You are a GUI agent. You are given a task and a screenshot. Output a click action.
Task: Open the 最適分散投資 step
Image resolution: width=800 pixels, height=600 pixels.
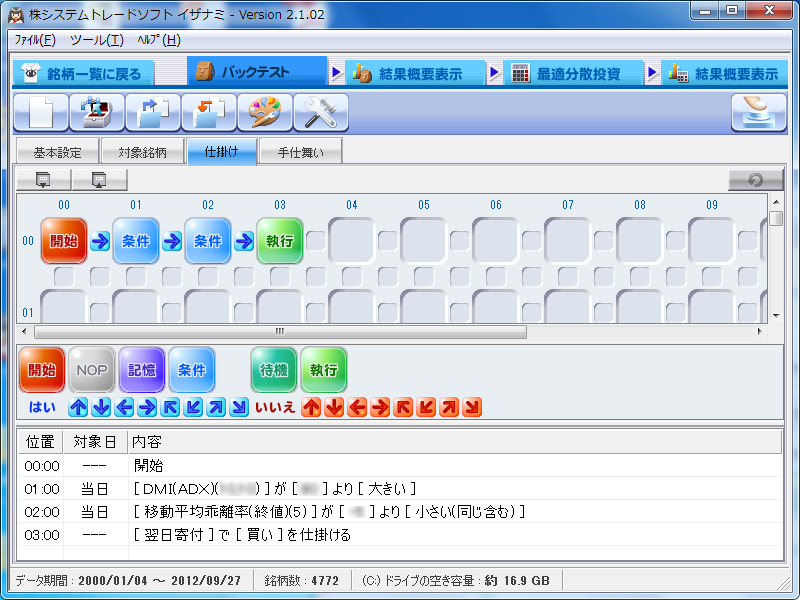[x=572, y=74]
